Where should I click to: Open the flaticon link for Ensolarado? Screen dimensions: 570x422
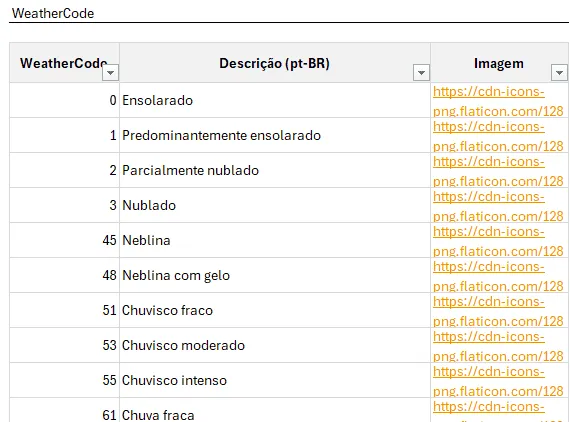pos(498,101)
